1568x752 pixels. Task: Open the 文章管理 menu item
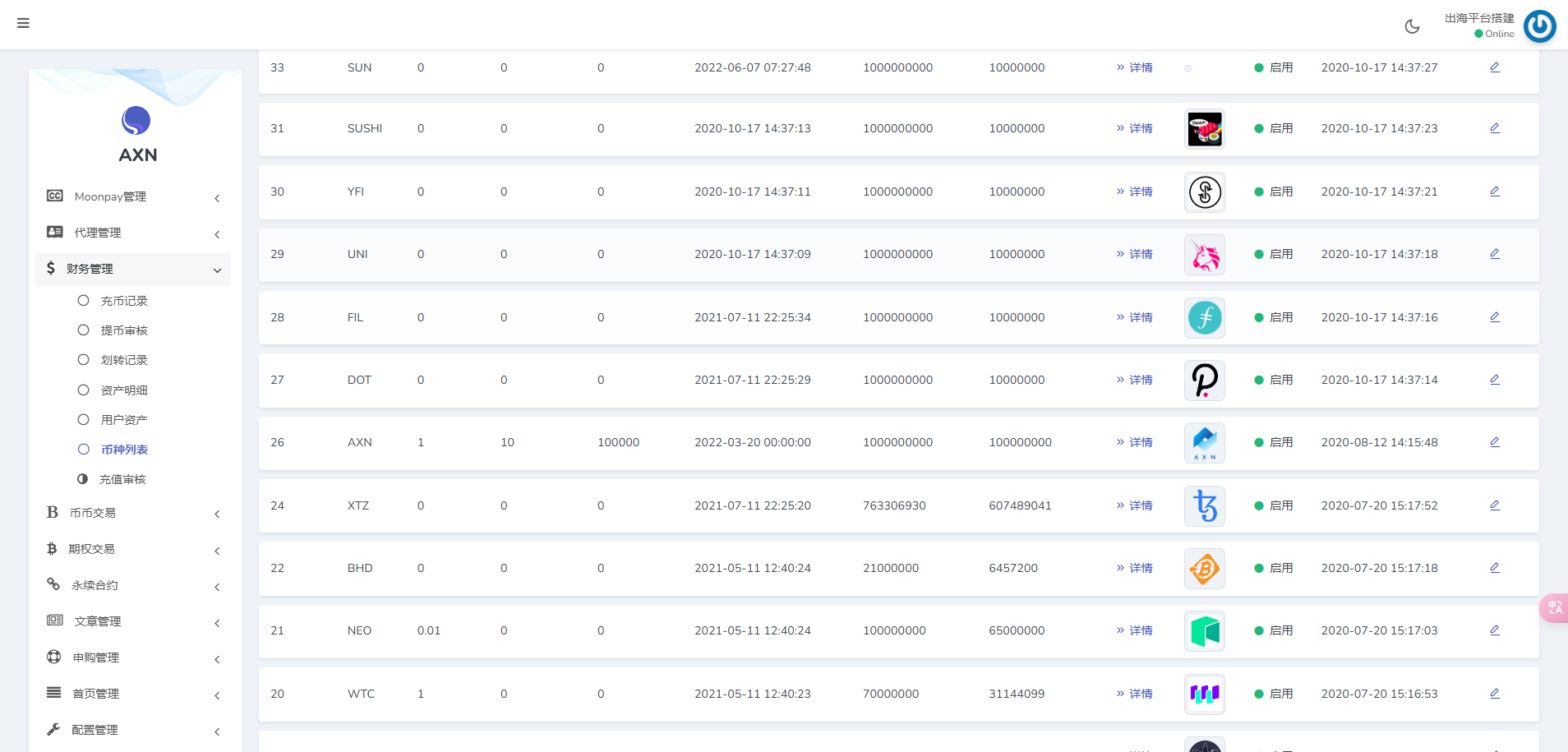pyautogui.click(x=133, y=621)
